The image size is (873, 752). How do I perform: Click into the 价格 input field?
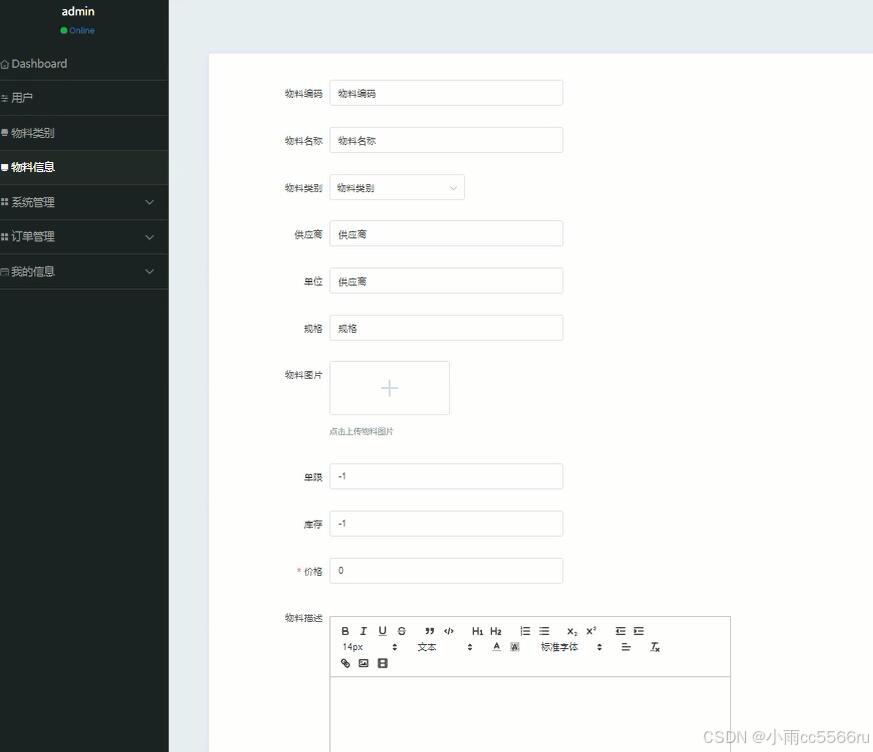pos(446,571)
